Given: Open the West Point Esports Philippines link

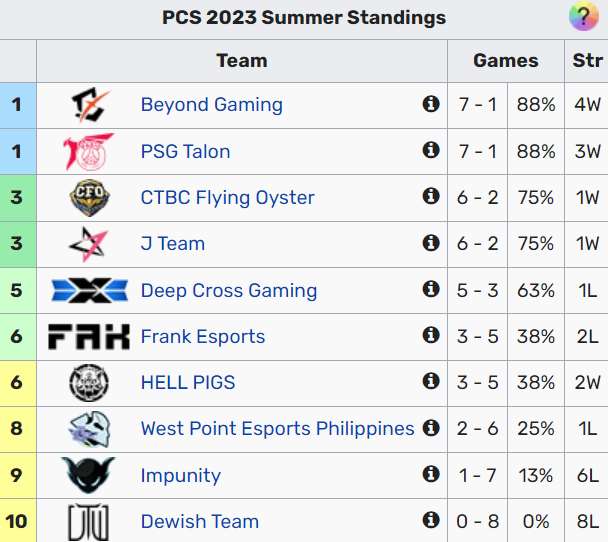Looking at the screenshot, I should (277, 429).
